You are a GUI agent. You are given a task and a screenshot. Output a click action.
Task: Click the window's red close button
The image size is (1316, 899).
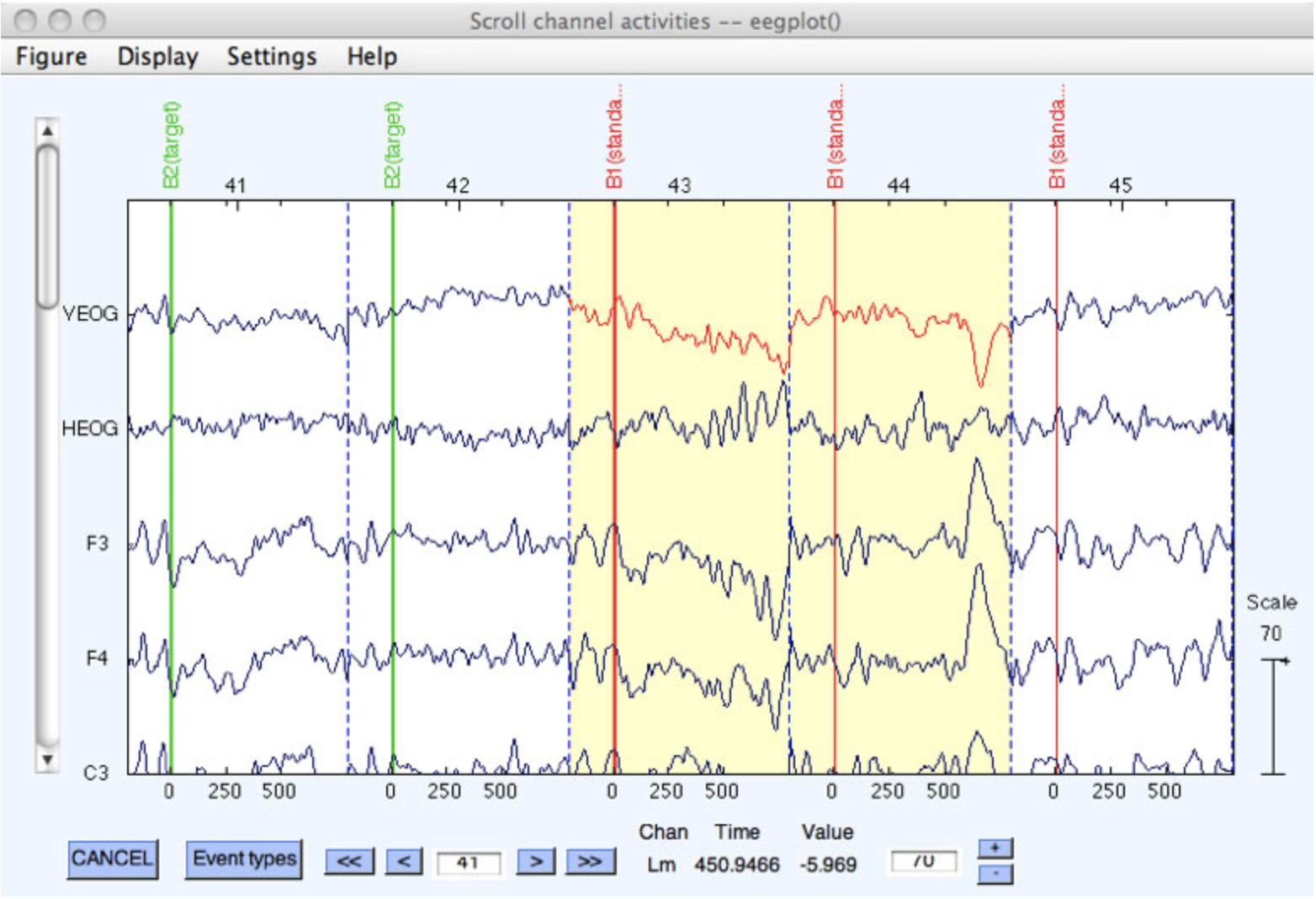point(25,20)
